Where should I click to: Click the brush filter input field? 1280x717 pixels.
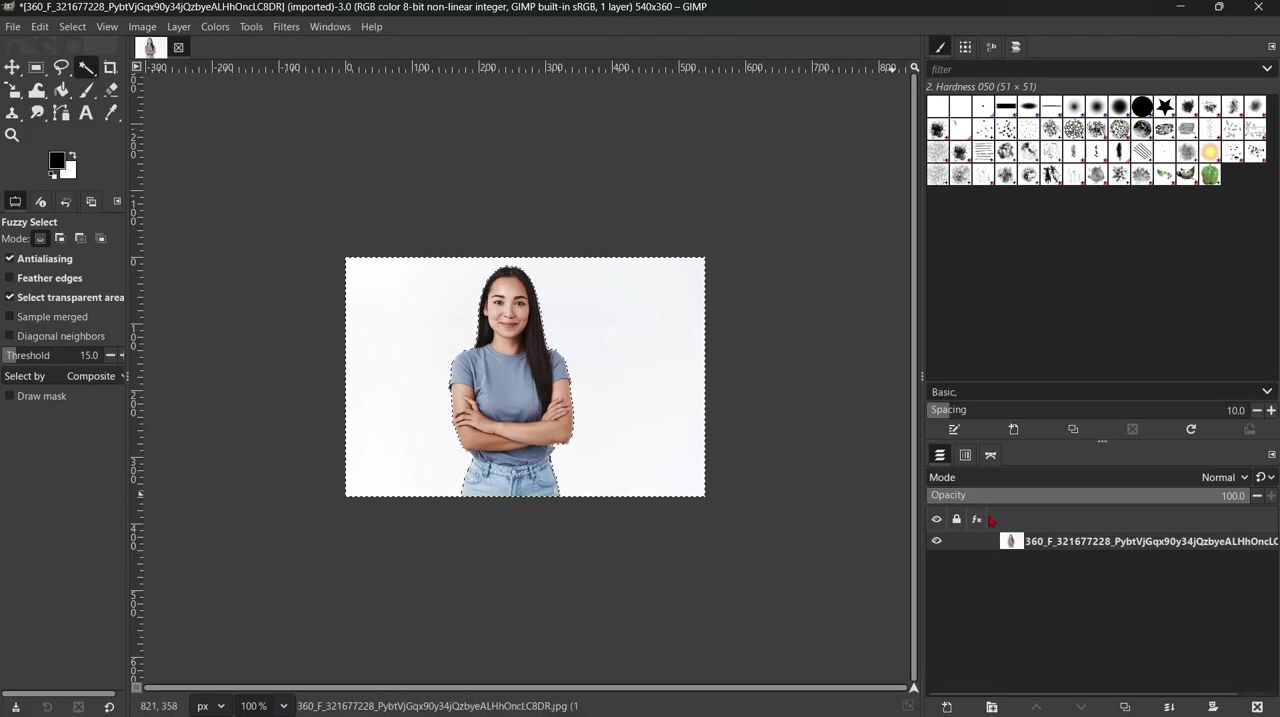[1094, 69]
